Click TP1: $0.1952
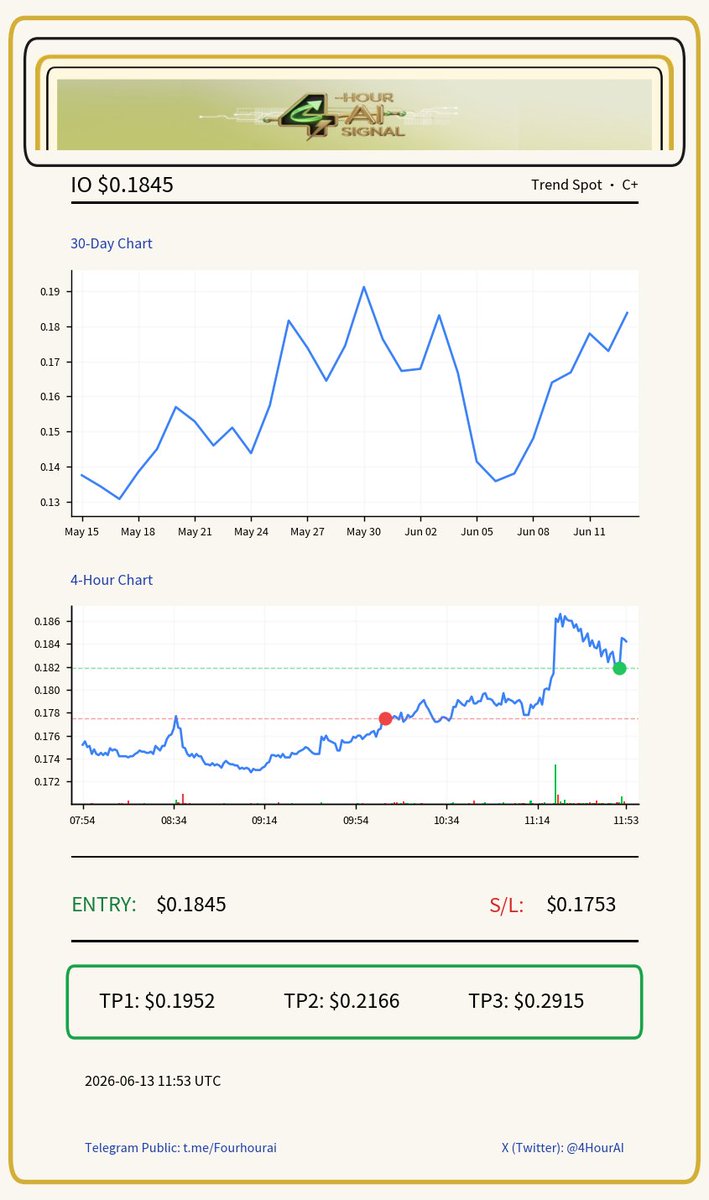Image resolution: width=709 pixels, height=1200 pixels. [157, 1001]
